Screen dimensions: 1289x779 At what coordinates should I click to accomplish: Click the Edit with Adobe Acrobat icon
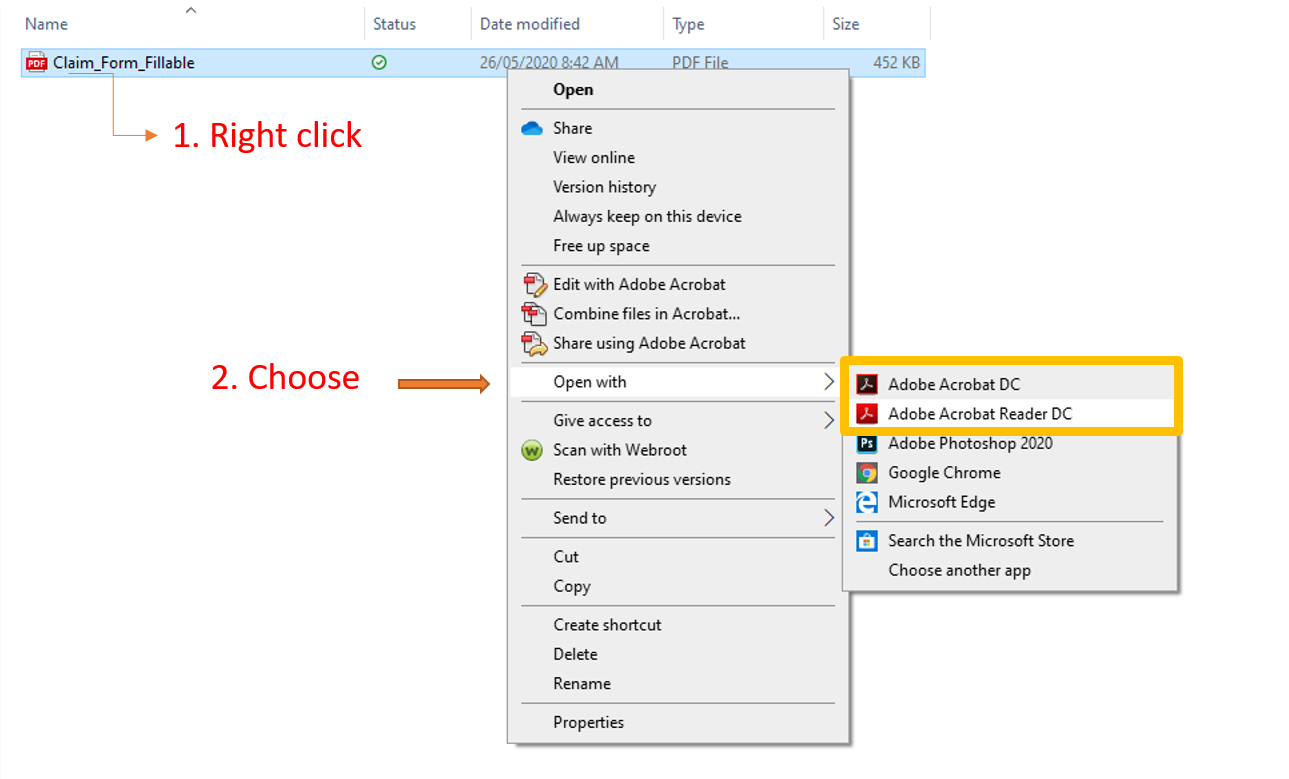tap(534, 284)
